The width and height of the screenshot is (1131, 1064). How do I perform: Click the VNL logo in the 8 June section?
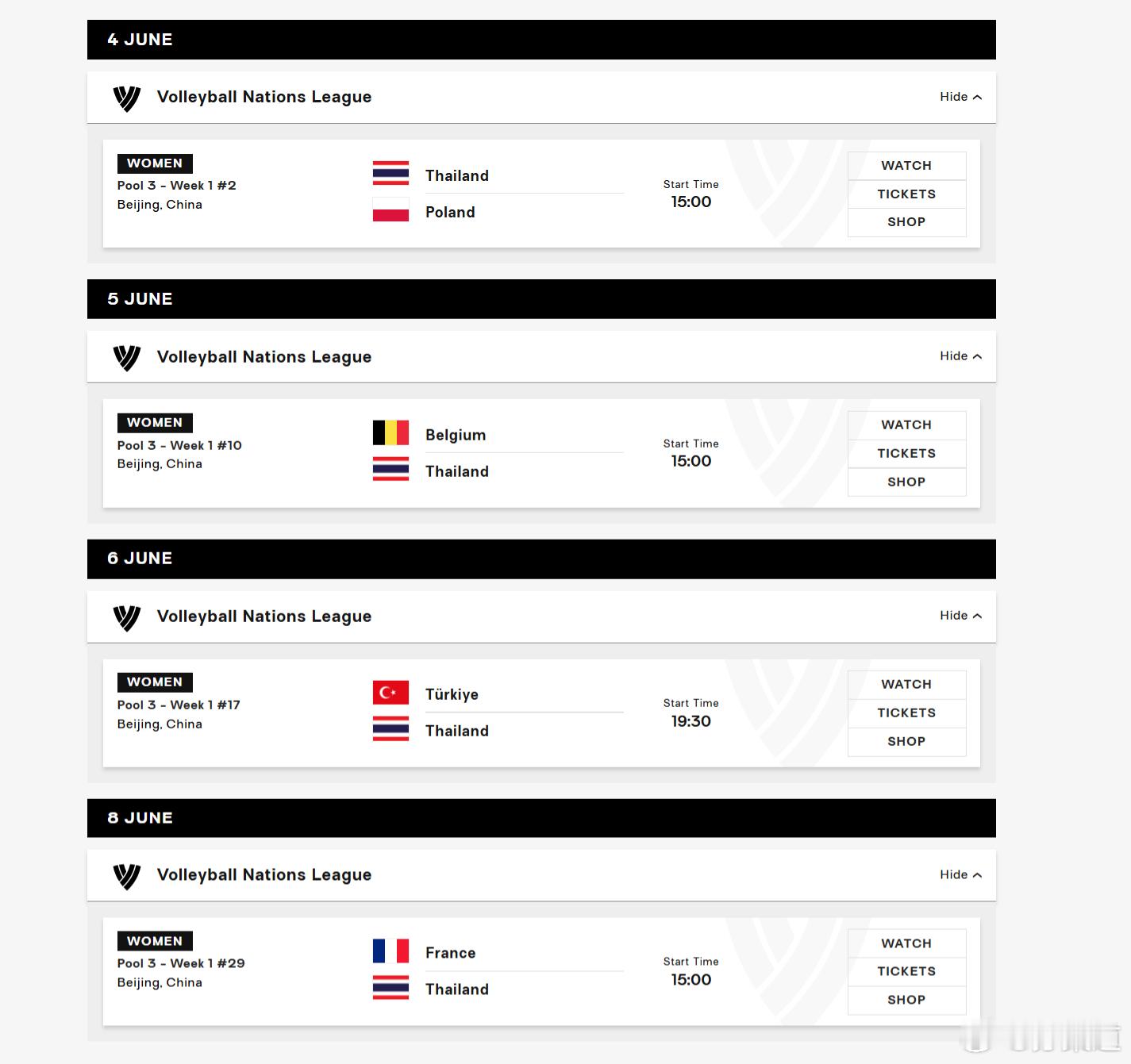point(127,876)
